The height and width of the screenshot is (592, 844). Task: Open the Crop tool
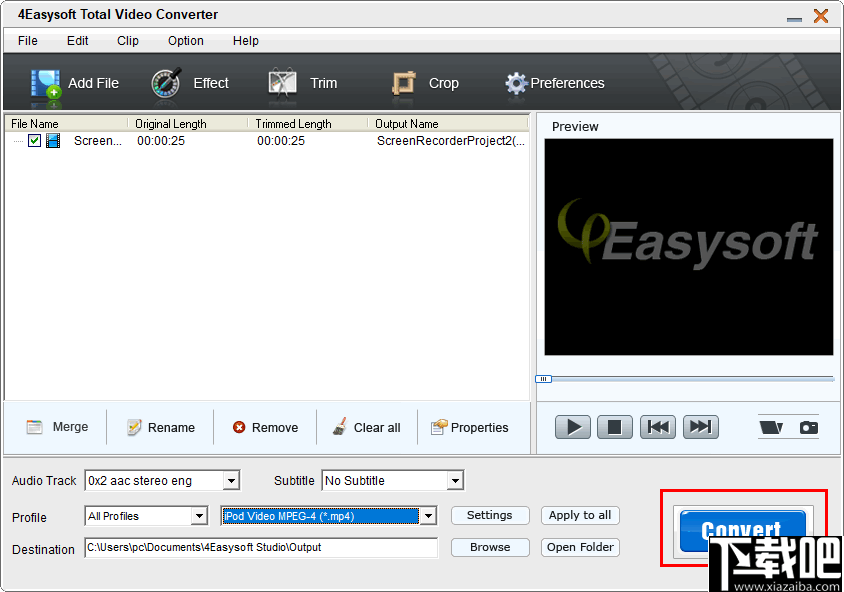(405, 83)
